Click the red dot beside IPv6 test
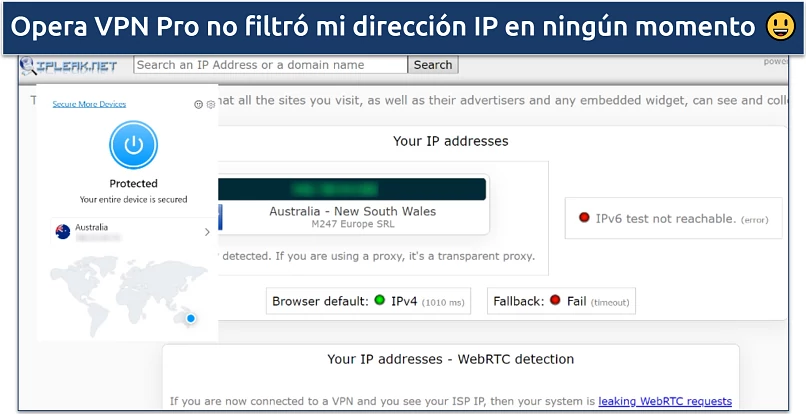This screenshot has height=414, width=806. [584, 218]
